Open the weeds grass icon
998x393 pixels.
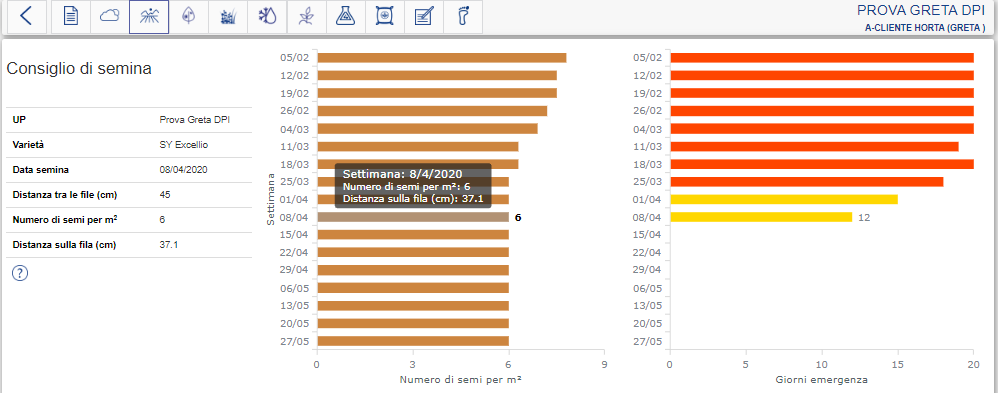pos(228,17)
